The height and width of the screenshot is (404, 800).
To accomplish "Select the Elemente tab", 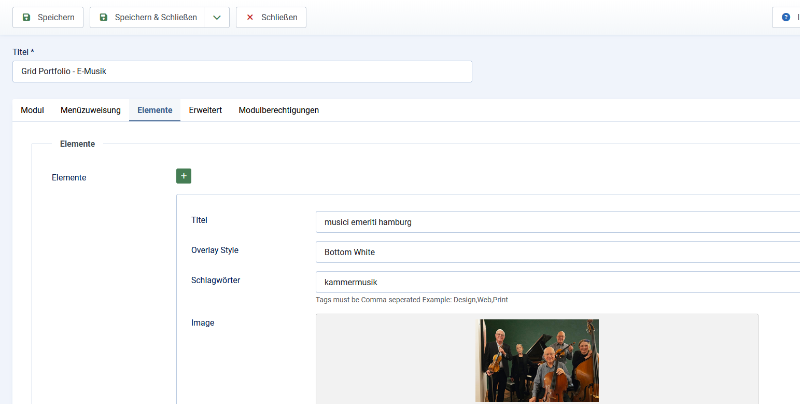I will click(x=155, y=110).
